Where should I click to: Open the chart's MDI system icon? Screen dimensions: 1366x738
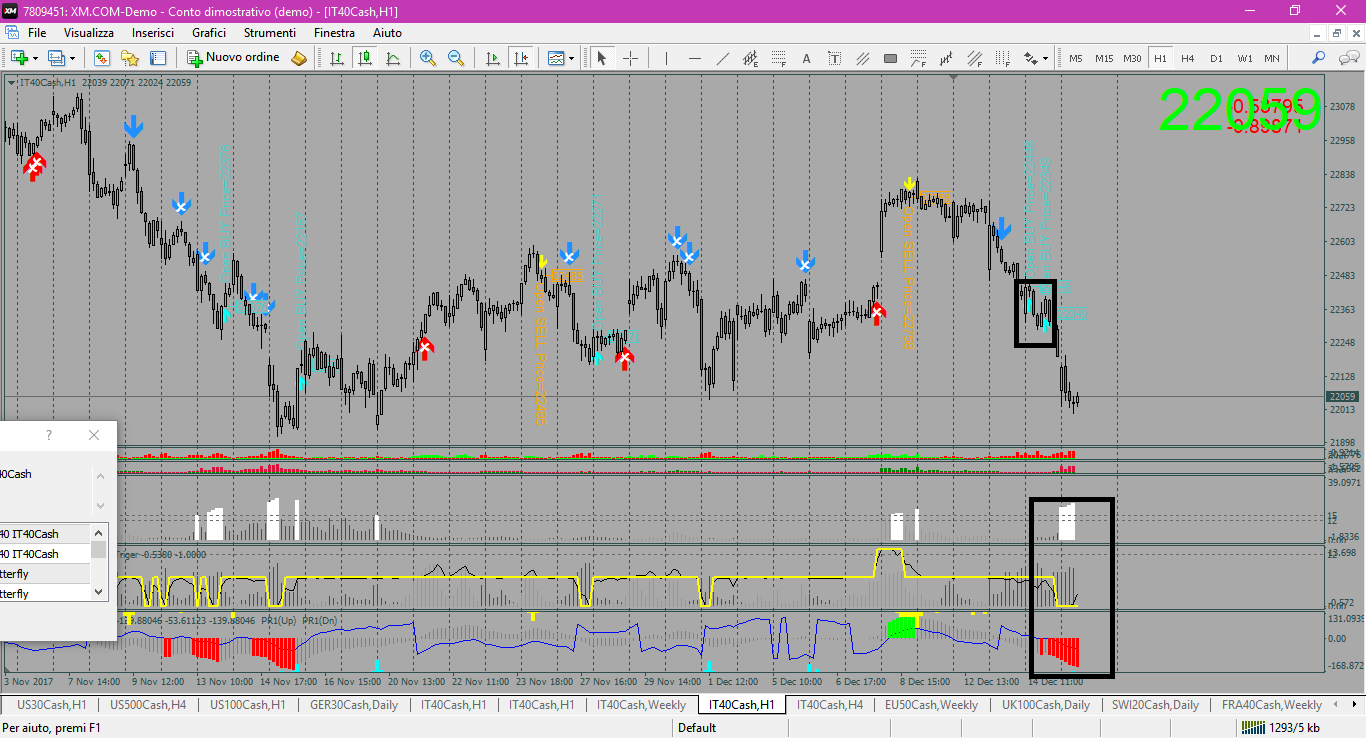[12, 33]
